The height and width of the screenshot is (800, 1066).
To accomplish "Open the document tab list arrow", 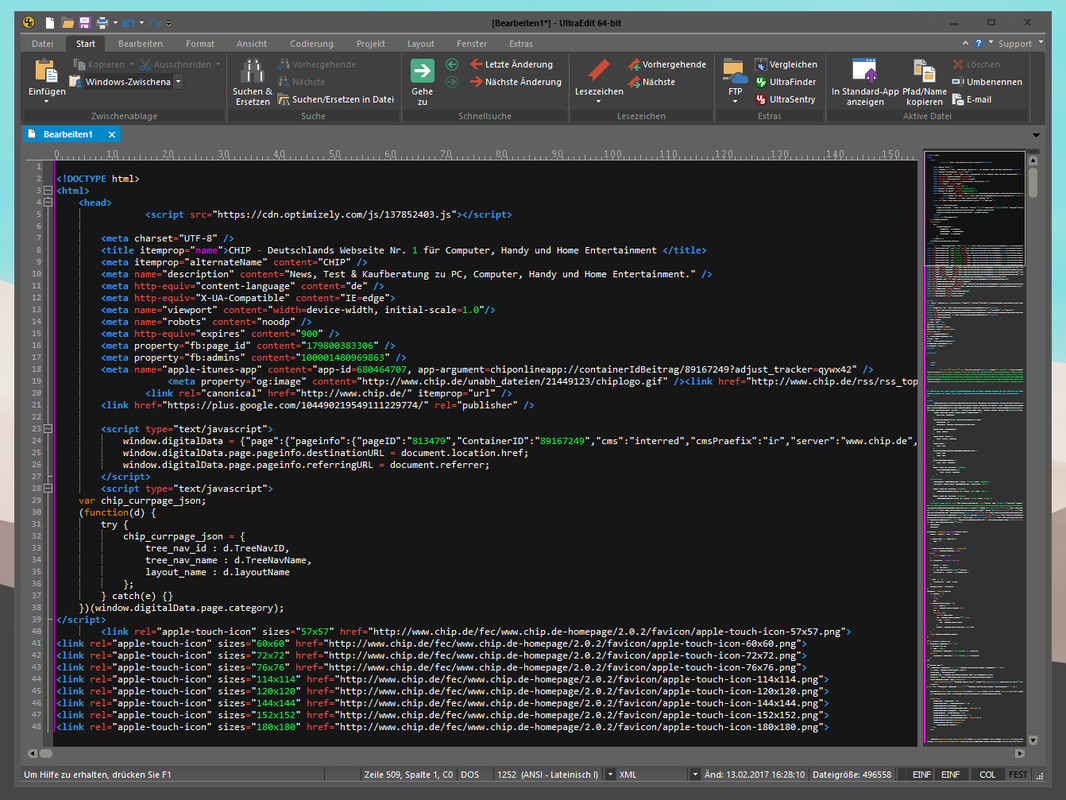I will click(x=1036, y=135).
